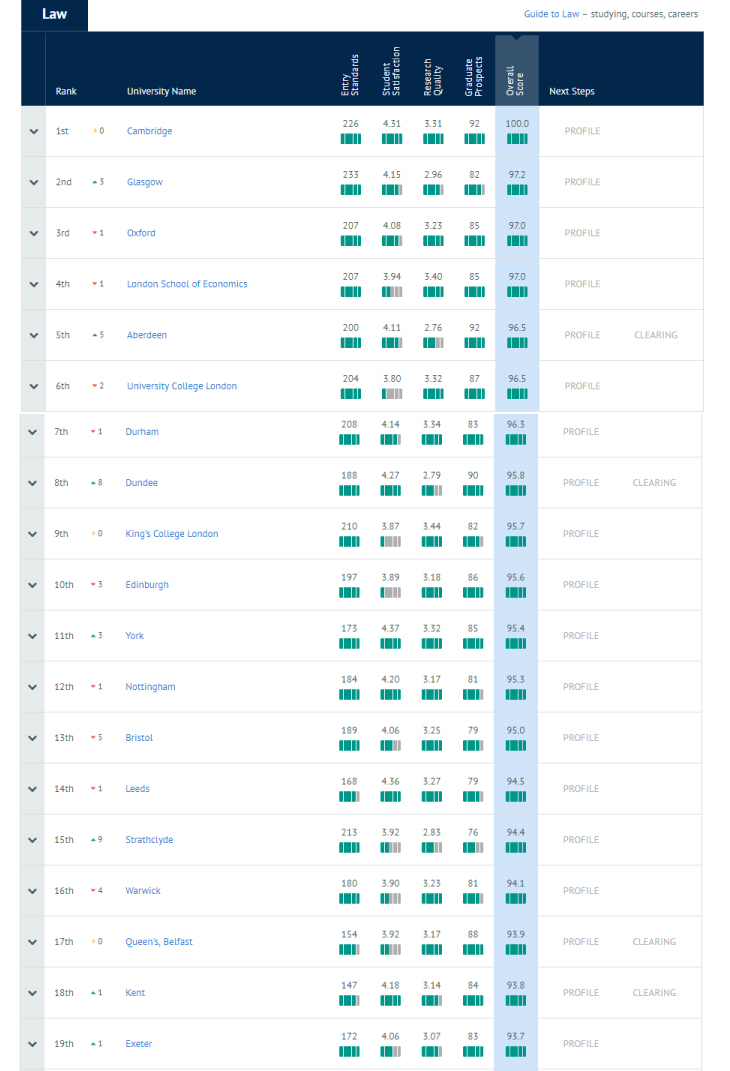This screenshot has height=1071, width=730.
Task: Open Dundee's CLEARING link
Action: (x=654, y=482)
